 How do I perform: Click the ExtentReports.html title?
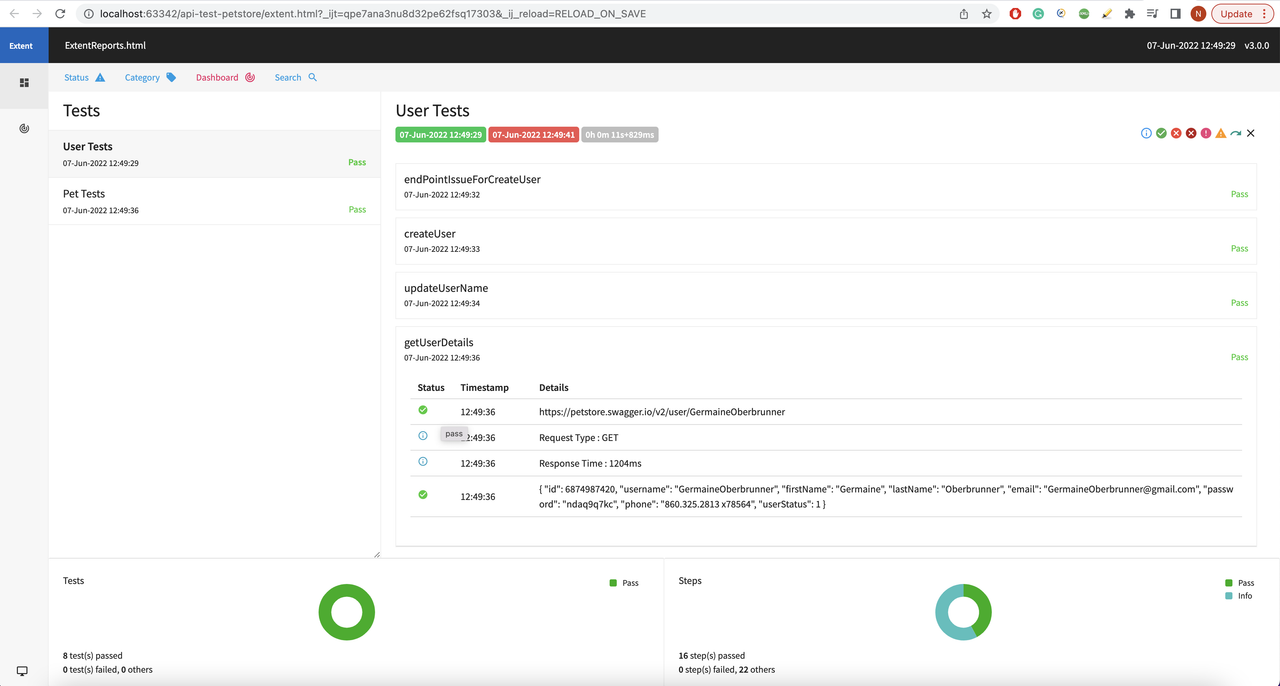coord(105,46)
